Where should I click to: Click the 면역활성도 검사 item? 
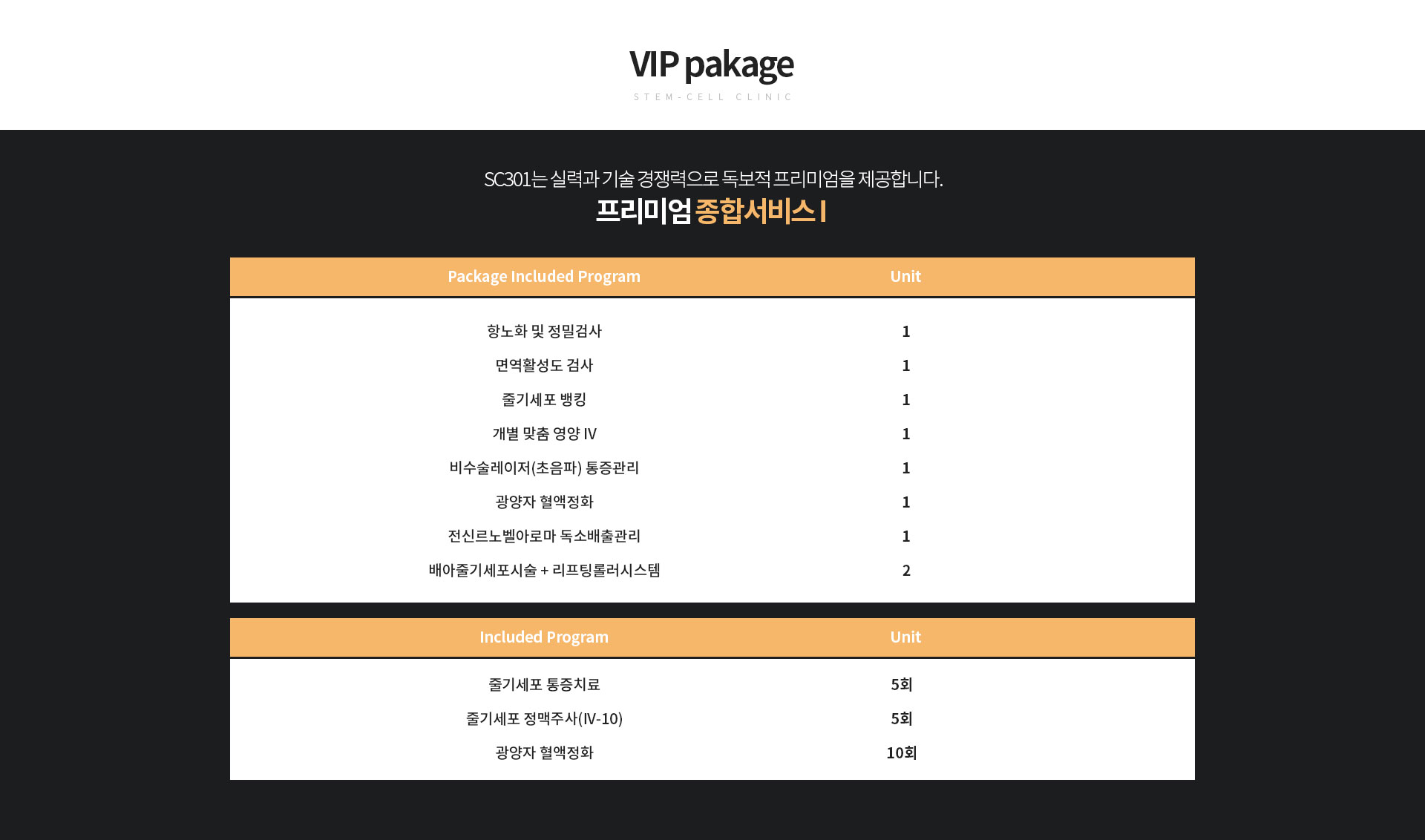tap(544, 365)
